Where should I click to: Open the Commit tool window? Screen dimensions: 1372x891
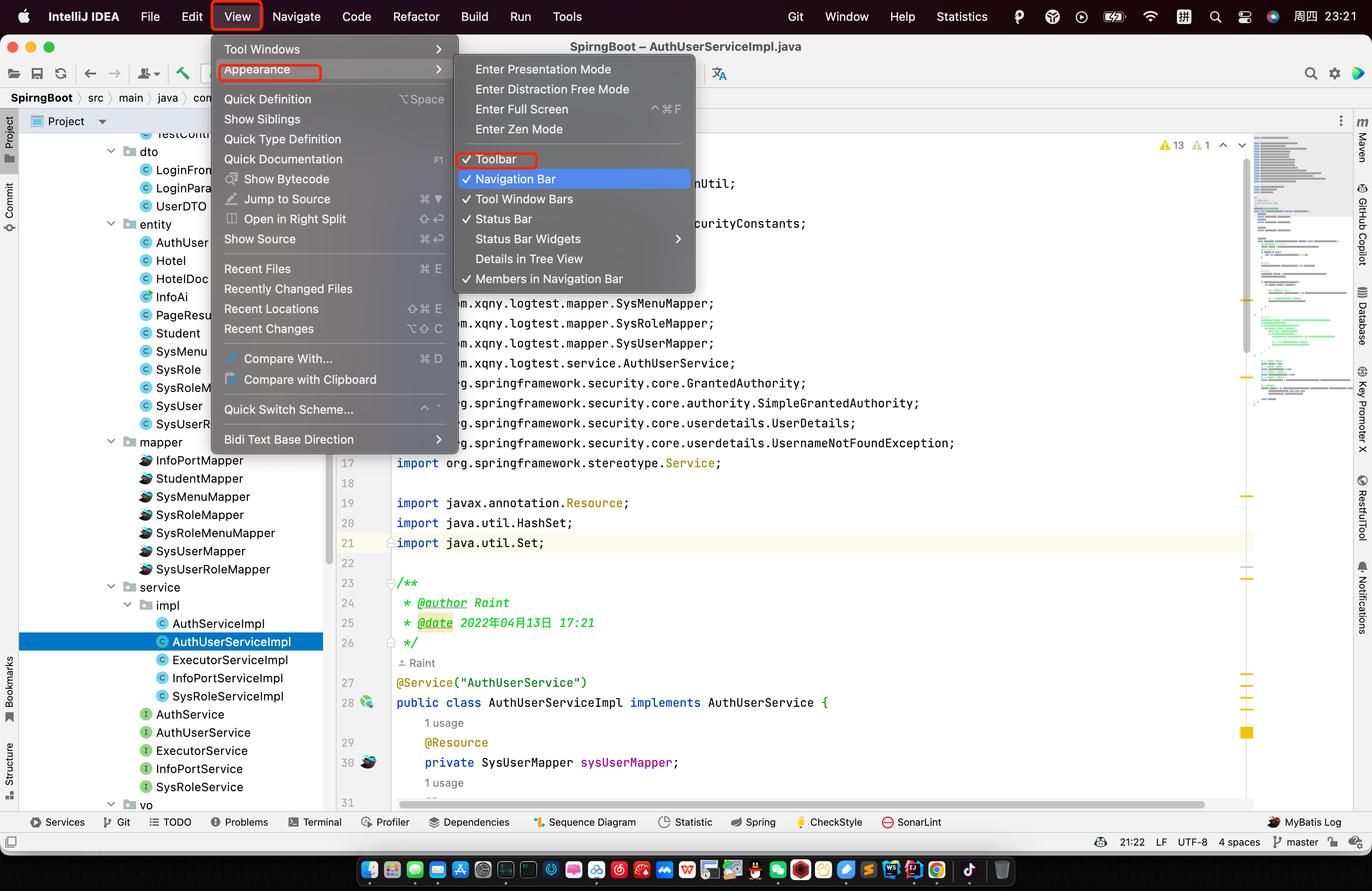coord(9,207)
